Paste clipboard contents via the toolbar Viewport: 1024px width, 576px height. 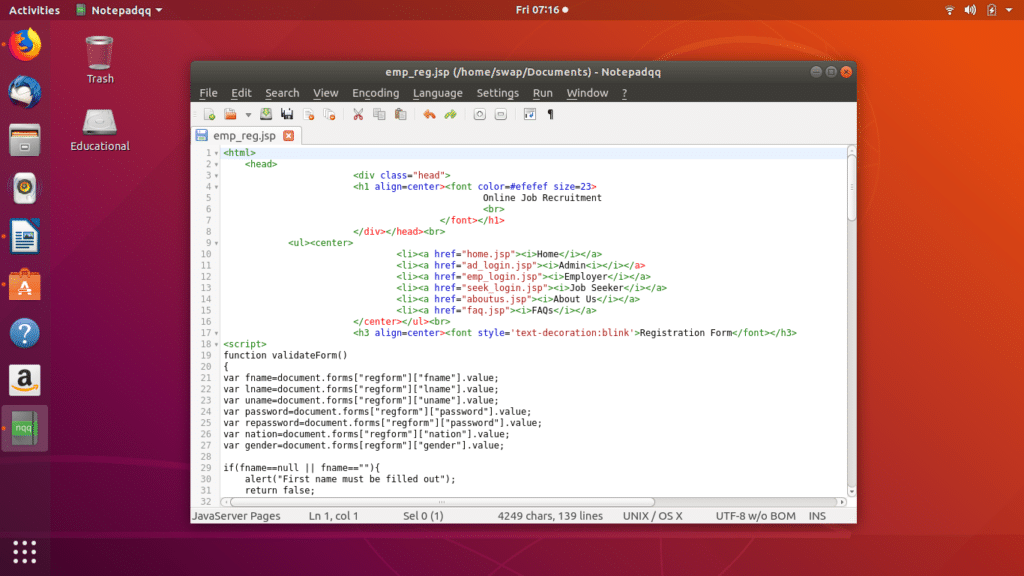point(399,114)
